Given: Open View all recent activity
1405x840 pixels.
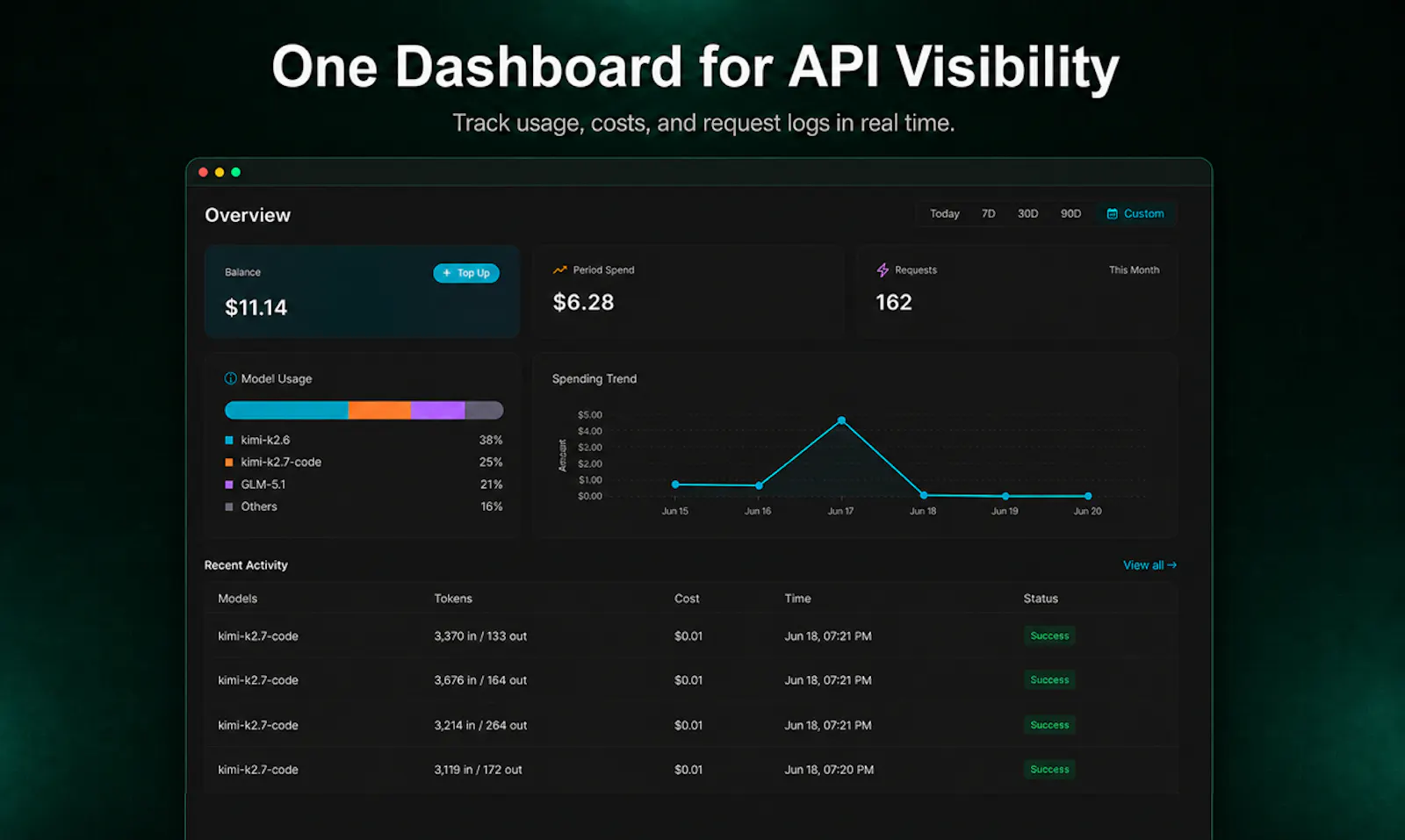Looking at the screenshot, I should click(x=1149, y=565).
